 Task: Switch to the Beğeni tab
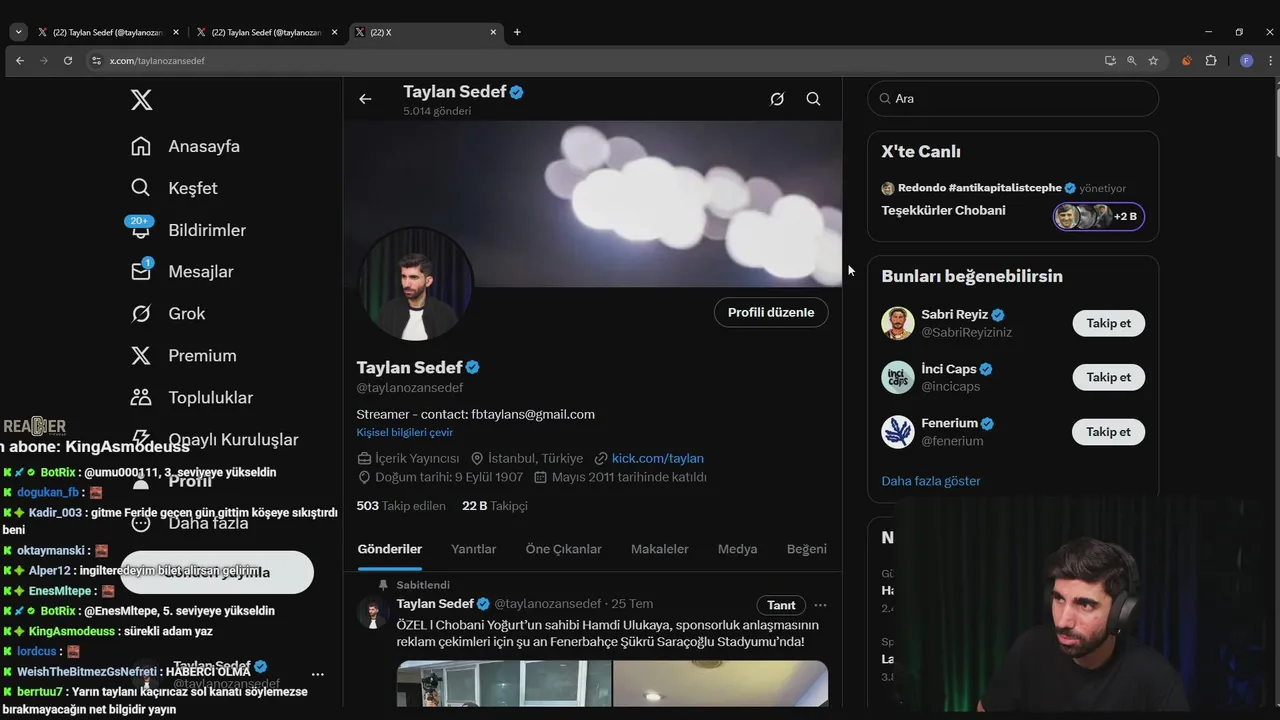click(807, 549)
